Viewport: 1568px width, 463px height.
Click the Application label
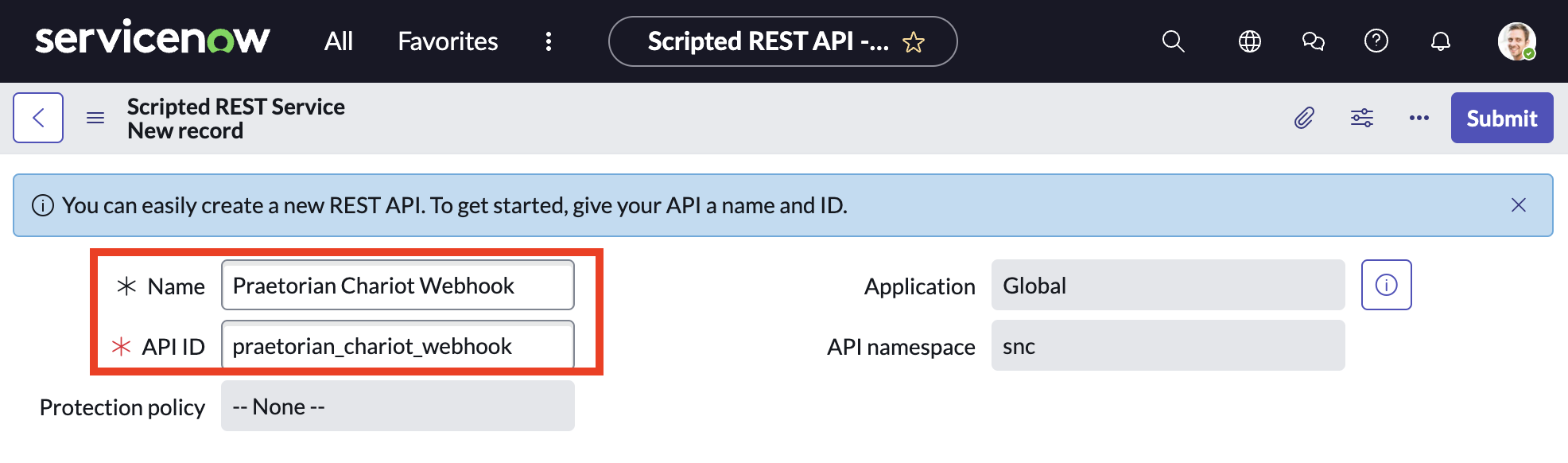(920, 286)
